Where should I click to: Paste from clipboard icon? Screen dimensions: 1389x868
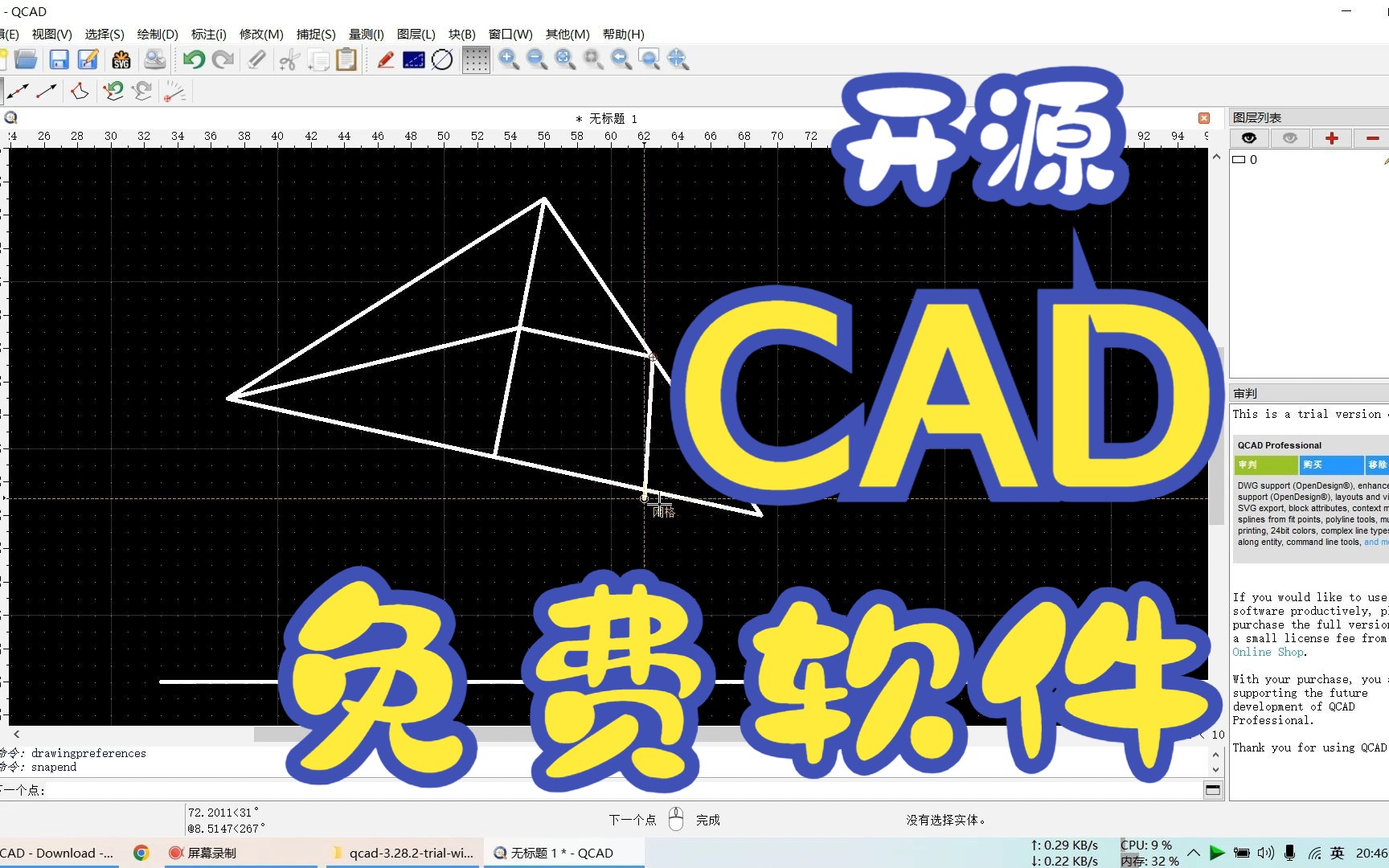[x=346, y=59]
